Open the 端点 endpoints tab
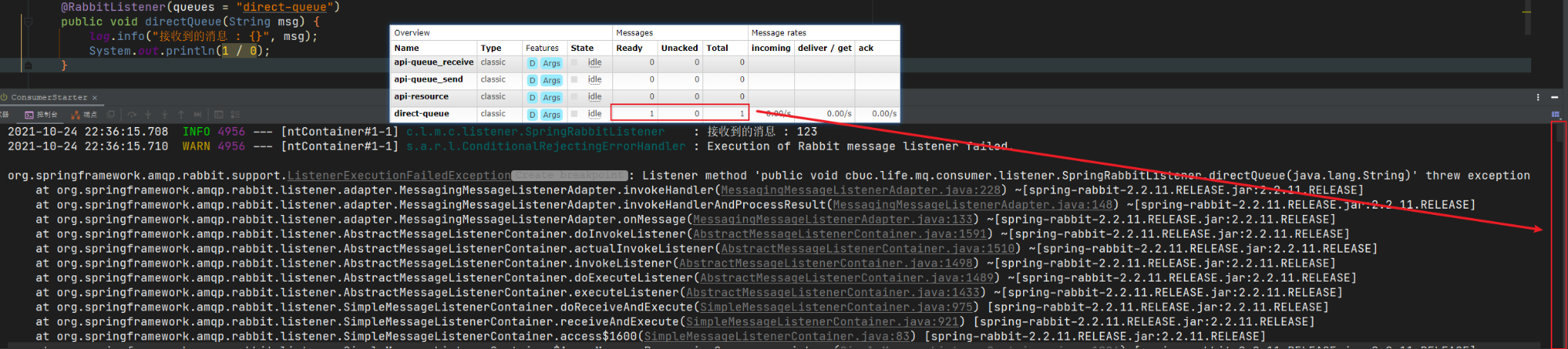1568x349 pixels. [84, 115]
